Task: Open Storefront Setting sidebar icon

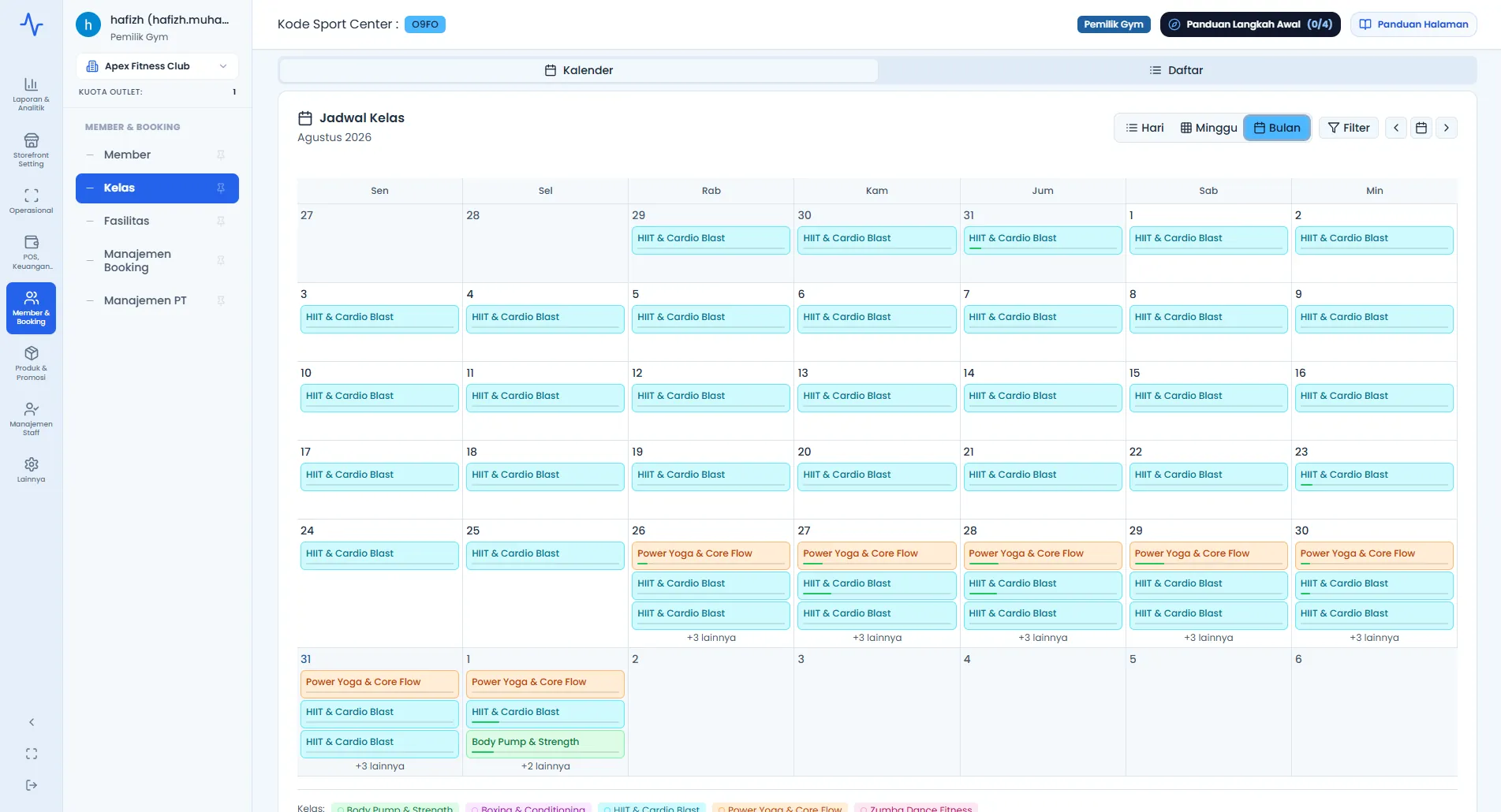Action: (31, 150)
